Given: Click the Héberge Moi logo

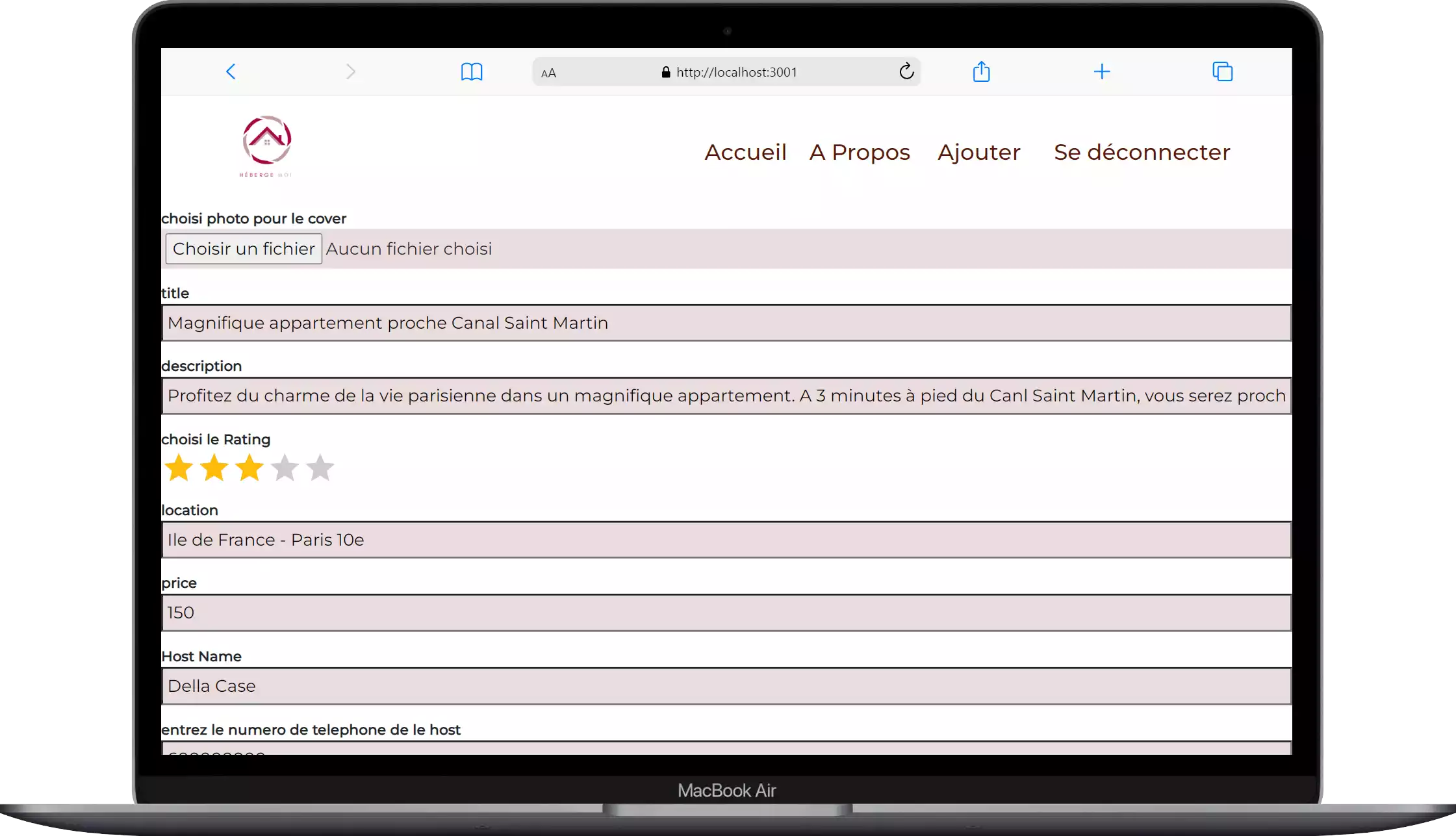Looking at the screenshot, I should coord(266,146).
